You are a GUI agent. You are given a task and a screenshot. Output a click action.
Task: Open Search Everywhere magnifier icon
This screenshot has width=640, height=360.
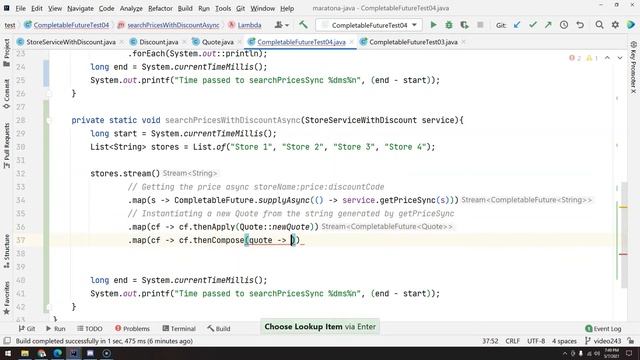(x=599, y=25)
